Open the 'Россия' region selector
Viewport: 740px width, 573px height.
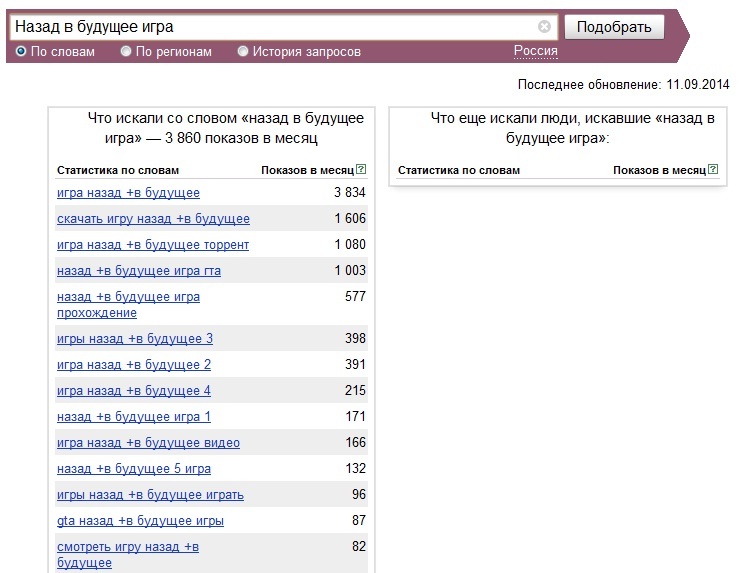coord(536,51)
